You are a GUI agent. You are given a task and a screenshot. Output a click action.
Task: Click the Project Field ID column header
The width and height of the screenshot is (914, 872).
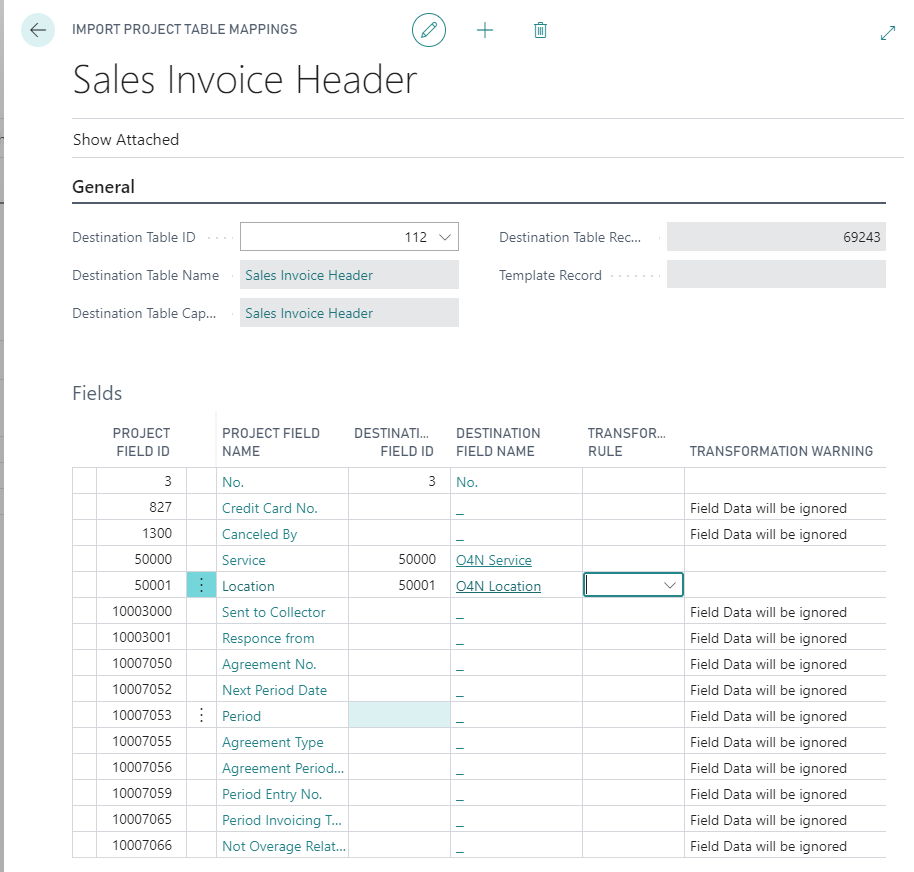pos(141,442)
